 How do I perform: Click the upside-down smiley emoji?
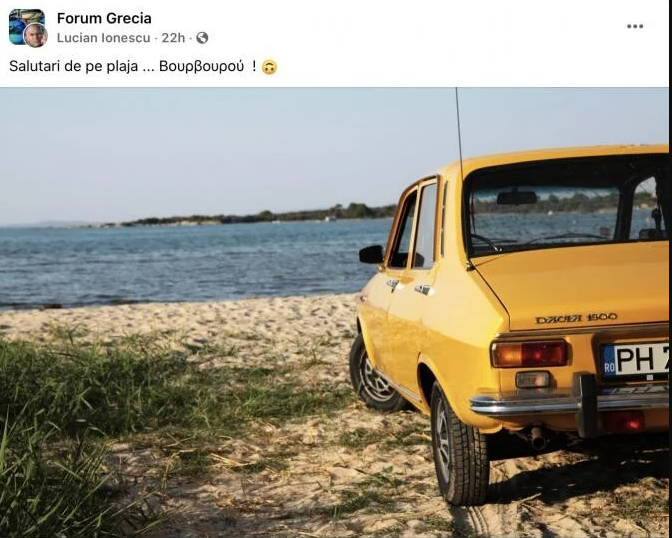270,67
